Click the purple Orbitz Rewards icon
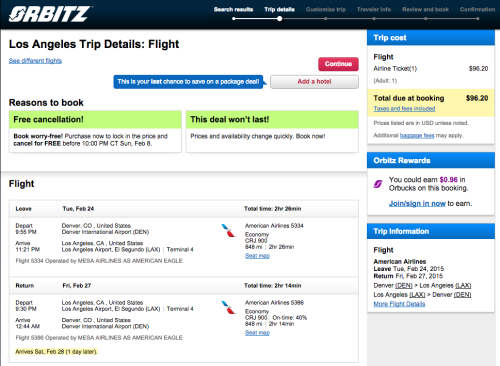 (378, 184)
